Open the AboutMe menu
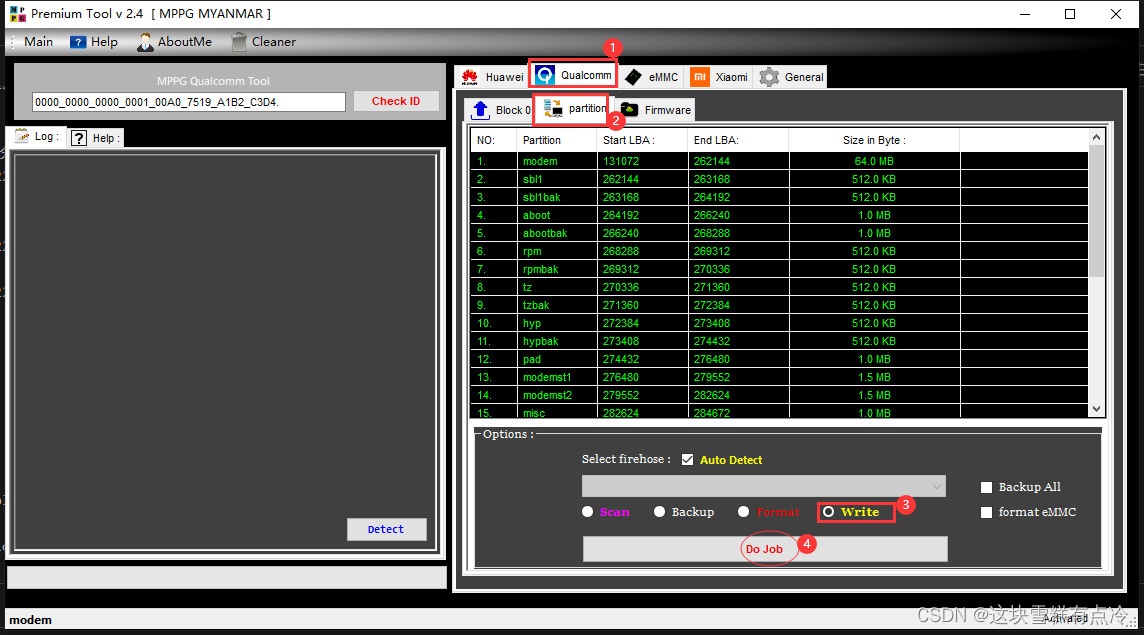 (175, 42)
